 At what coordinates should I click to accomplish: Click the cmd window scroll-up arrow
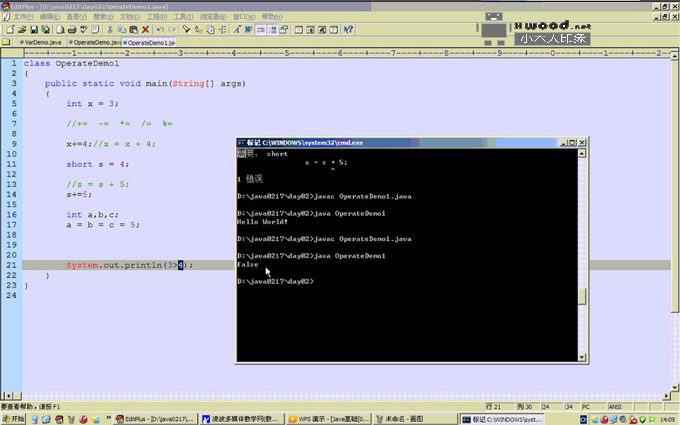(582, 153)
